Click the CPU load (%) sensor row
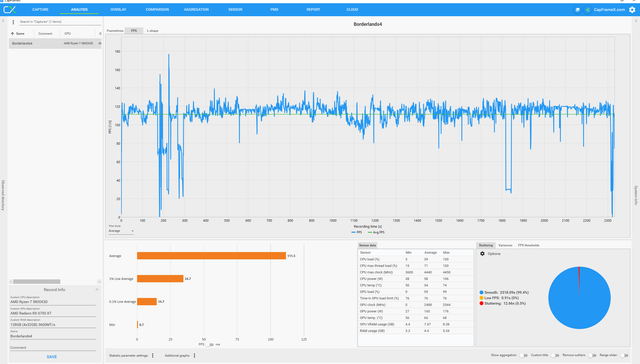Viewport: 640px width, 364px height. [x=415, y=259]
